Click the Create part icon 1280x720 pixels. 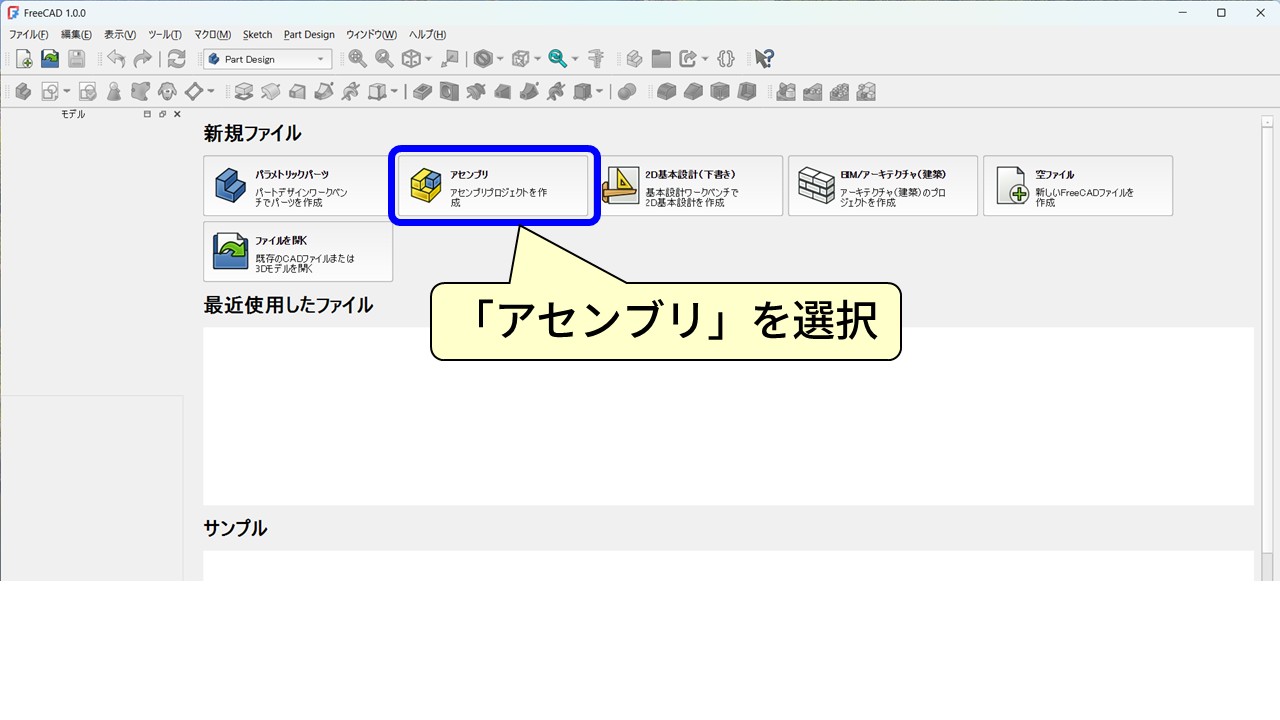[x=634, y=59]
